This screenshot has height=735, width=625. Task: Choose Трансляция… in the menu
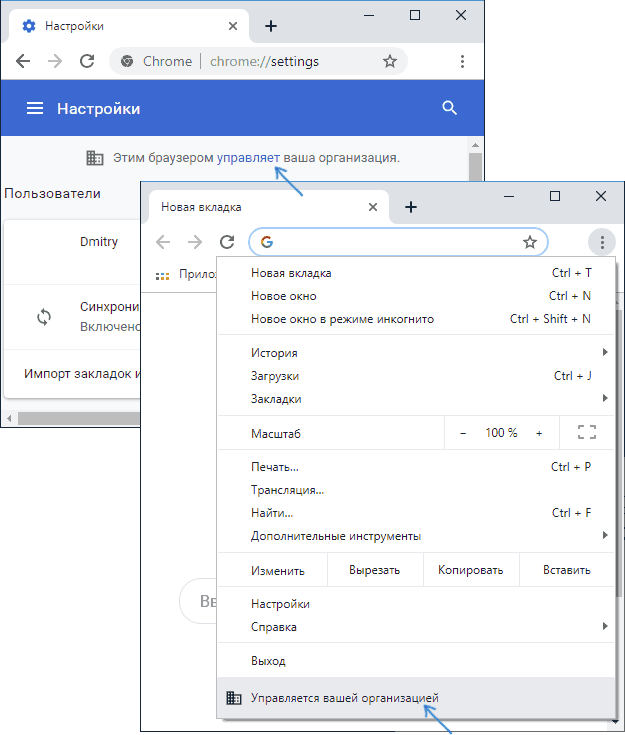(416, 490)
